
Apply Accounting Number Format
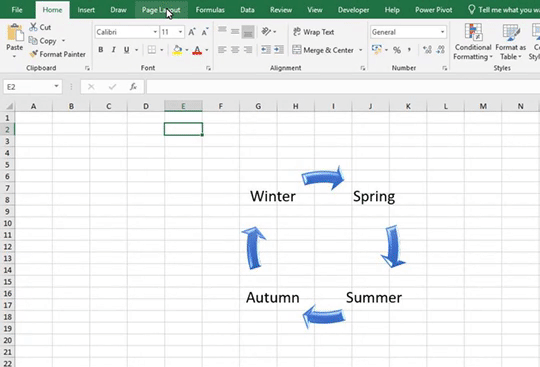click(x=376, y=50)
